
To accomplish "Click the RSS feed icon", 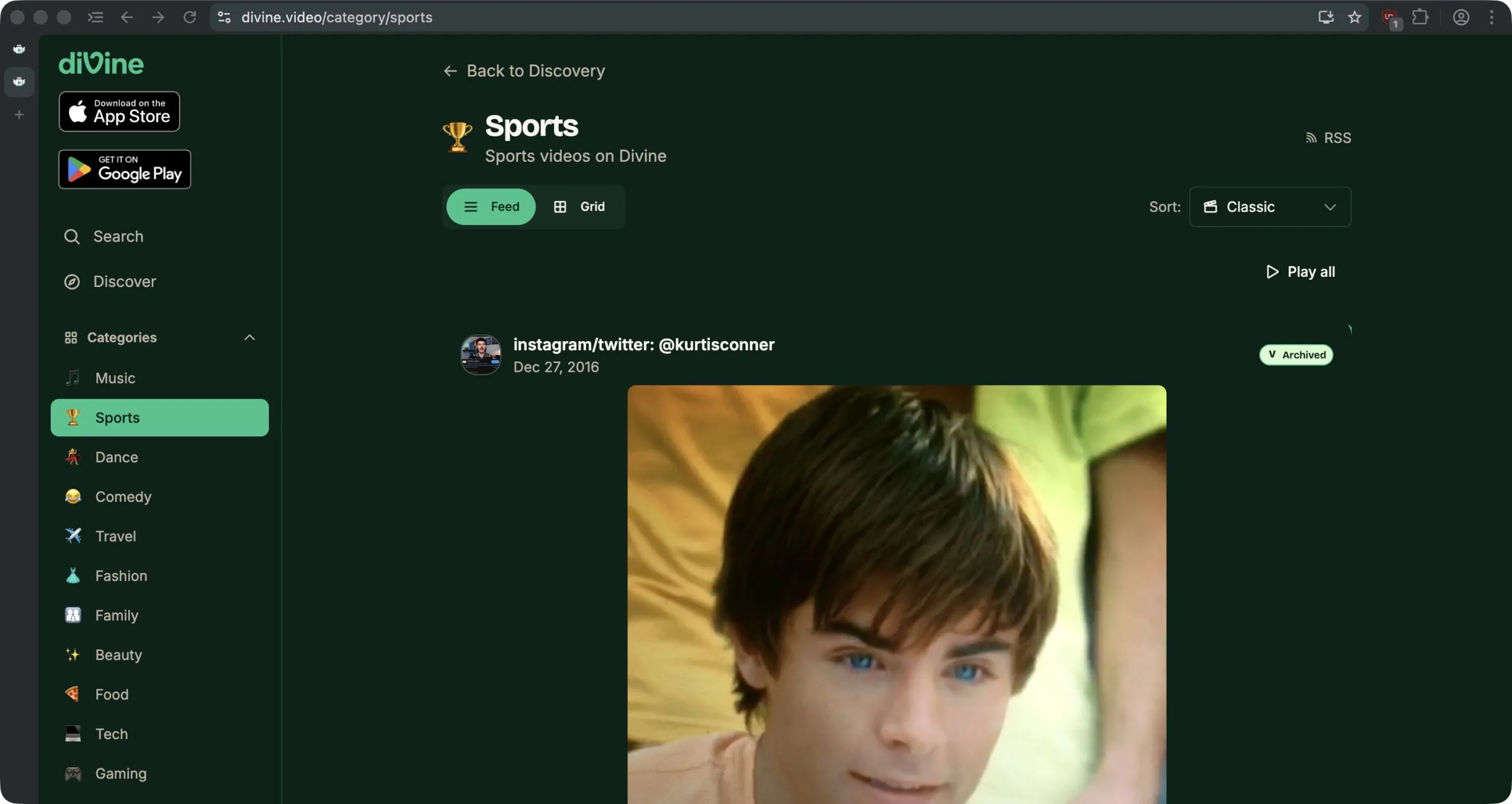I will pos(1311,138).
